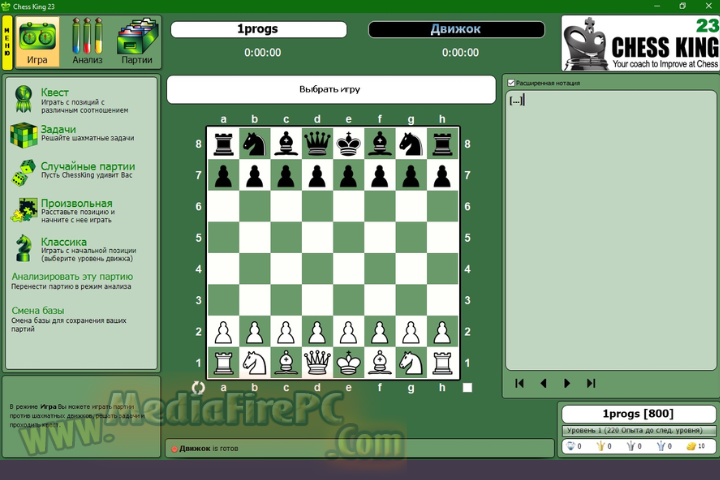This screenshot has height=480, width=720.
Task: Flip the board with the rotate icon
Action: click(198, 388)
